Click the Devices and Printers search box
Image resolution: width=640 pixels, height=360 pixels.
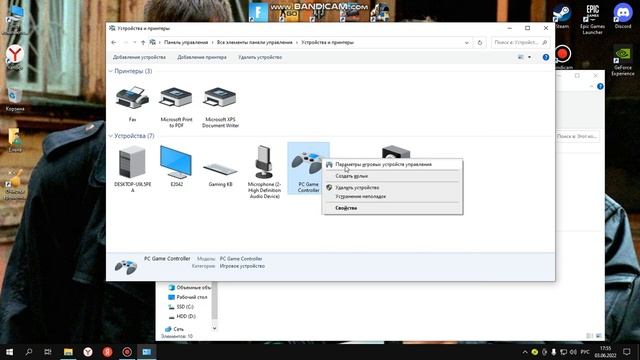click(520, 42)
